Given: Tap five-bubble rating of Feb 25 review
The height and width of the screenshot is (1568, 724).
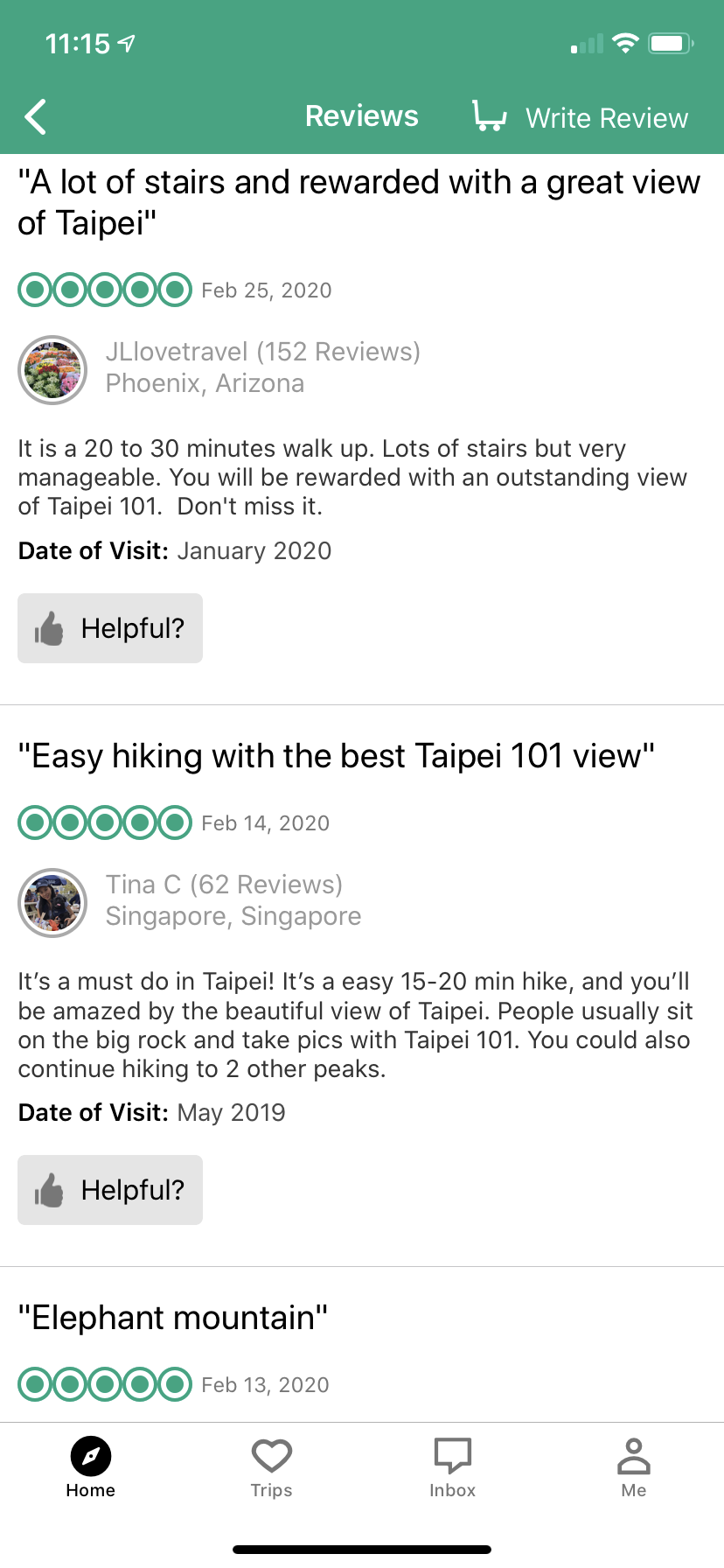Looking at the screenshot, I should pos(105,290).
